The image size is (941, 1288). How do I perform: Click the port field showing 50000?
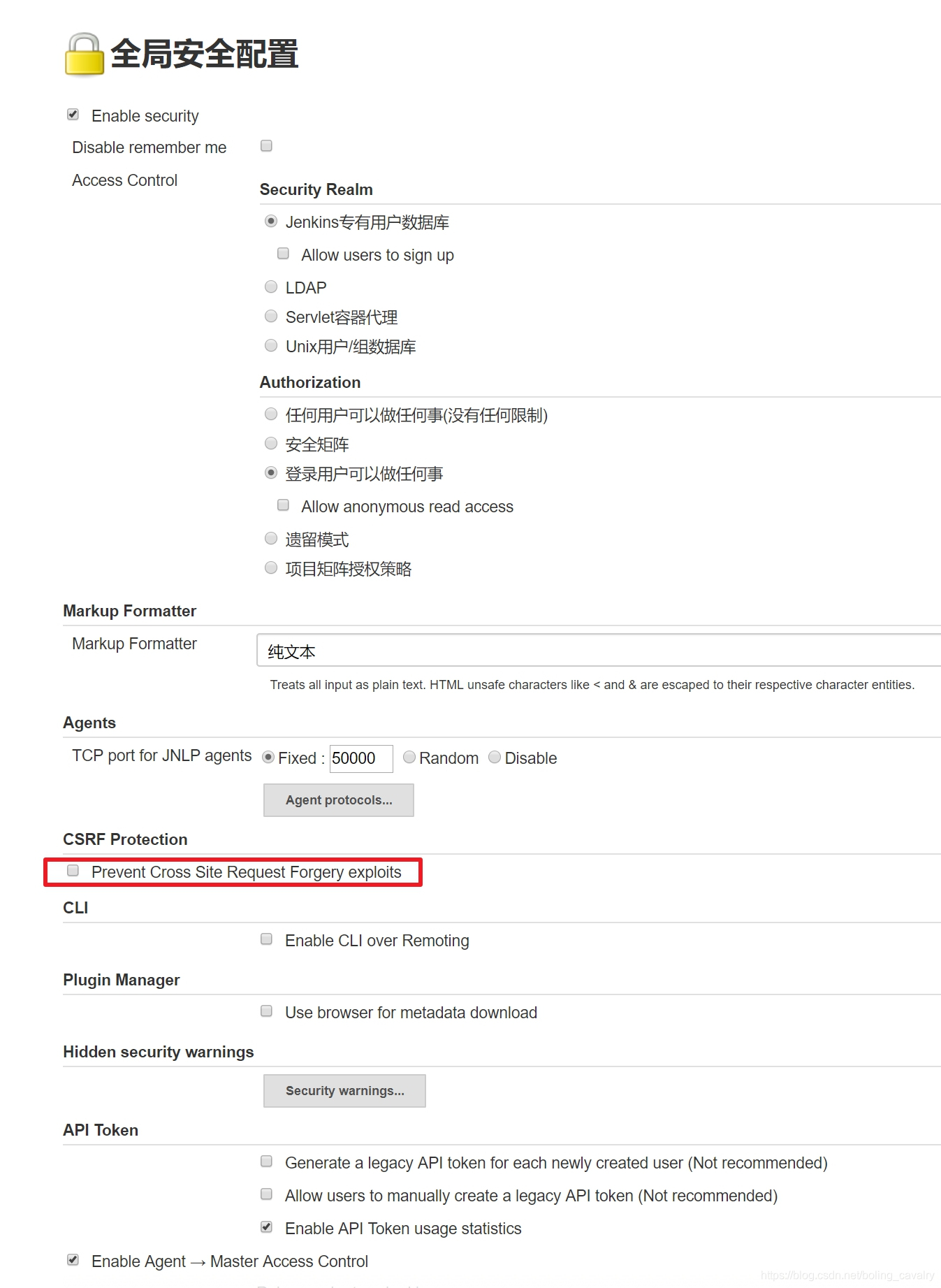(x=361, y=758)
